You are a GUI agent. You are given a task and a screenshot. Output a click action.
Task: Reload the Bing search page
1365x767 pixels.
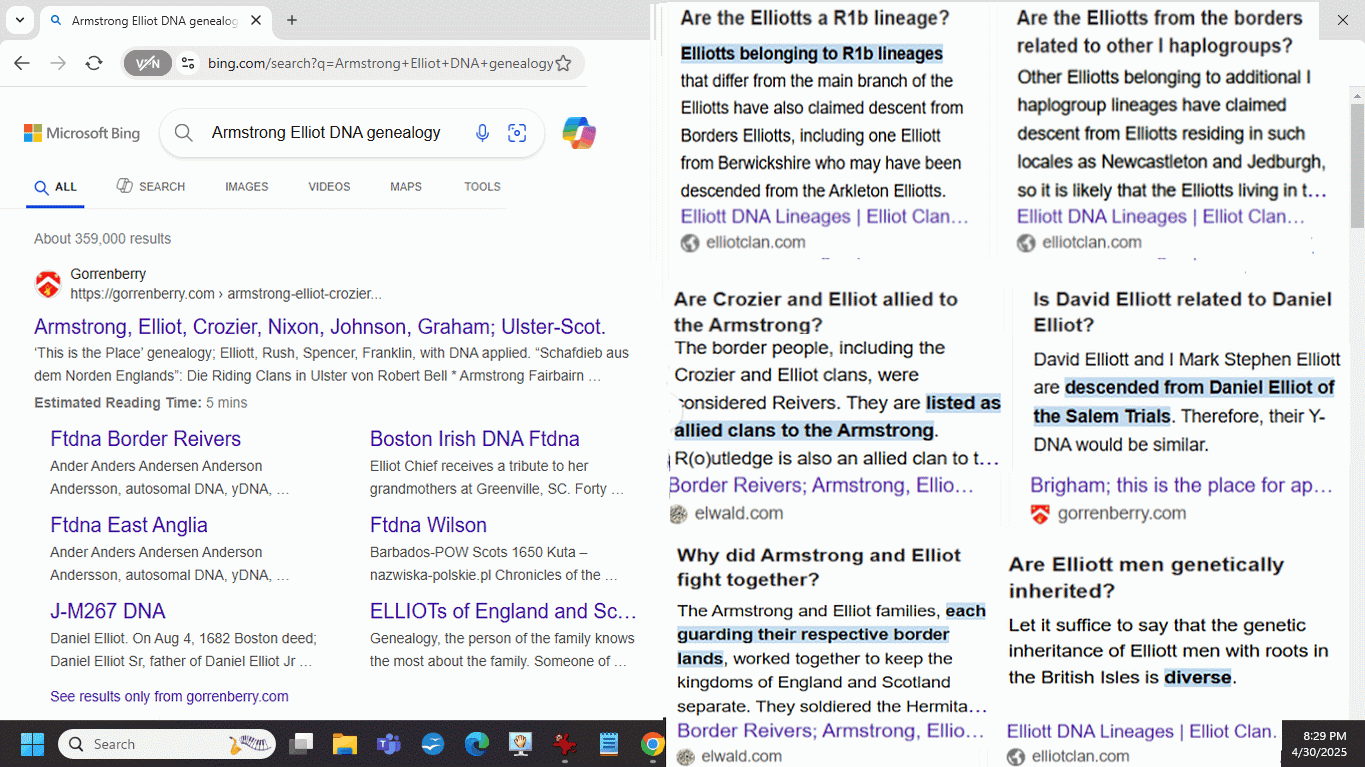pyautogui.click(x=94, y=63)
